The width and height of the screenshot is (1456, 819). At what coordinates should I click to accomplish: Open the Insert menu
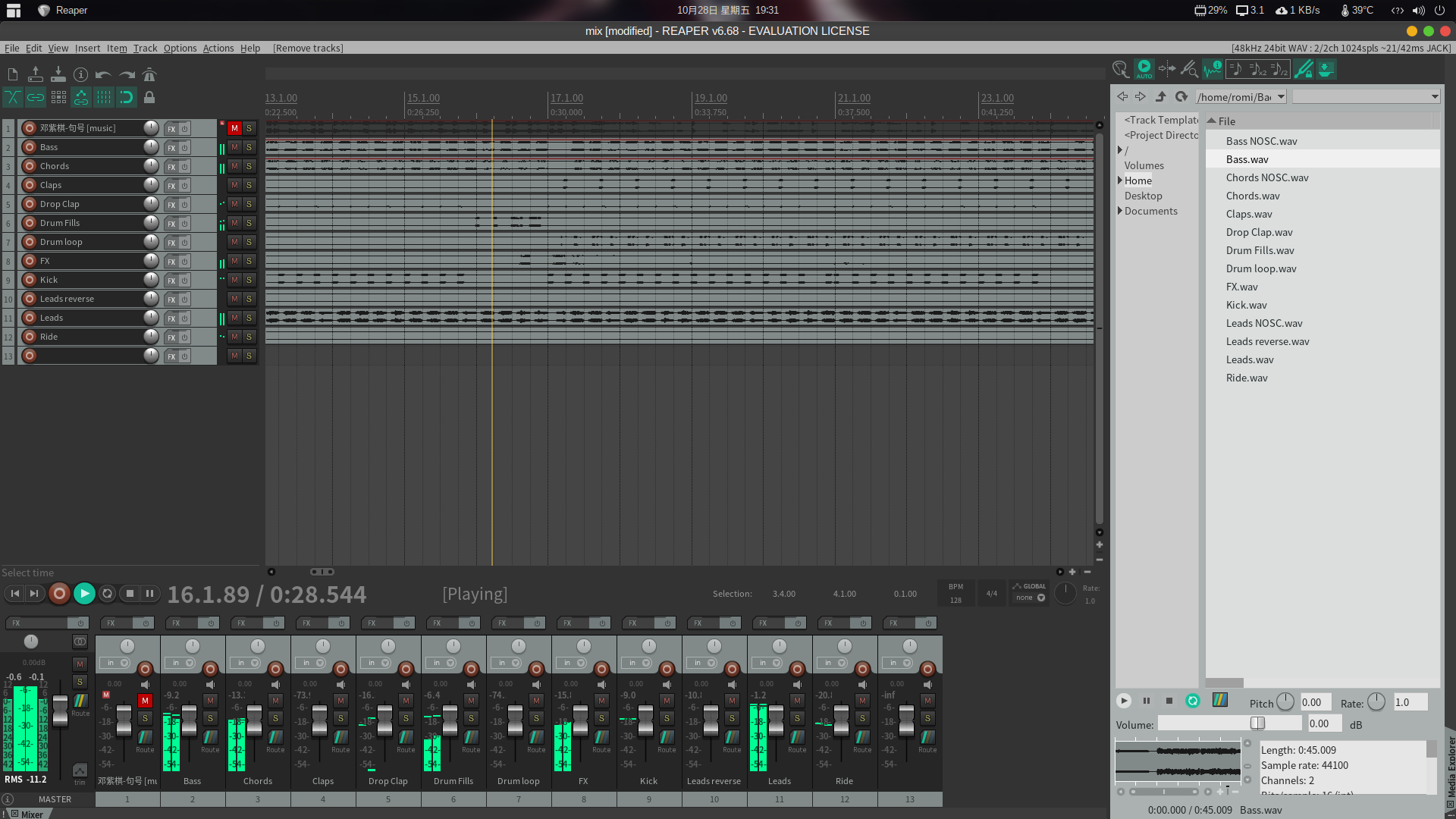pyautogui.click(x=87, y=48)
